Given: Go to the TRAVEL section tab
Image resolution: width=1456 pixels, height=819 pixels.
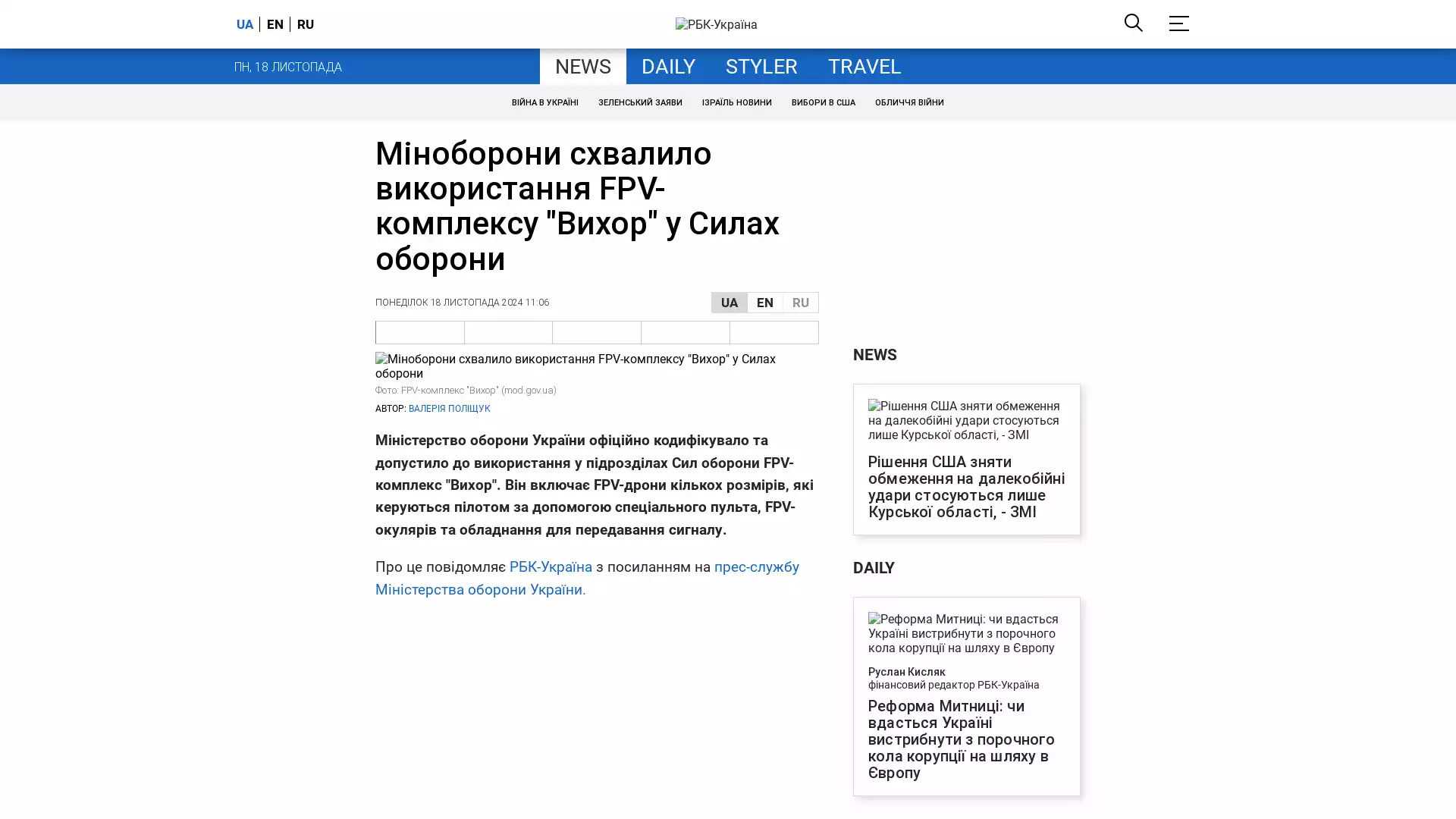Looking at the screenshot, I should click(864, 67).
